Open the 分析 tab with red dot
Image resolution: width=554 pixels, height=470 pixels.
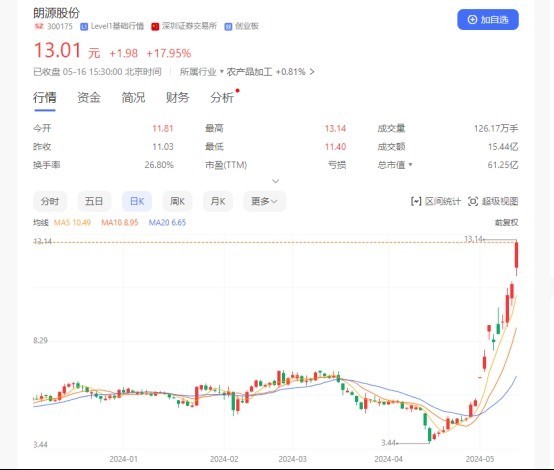(x=222, y=98)
